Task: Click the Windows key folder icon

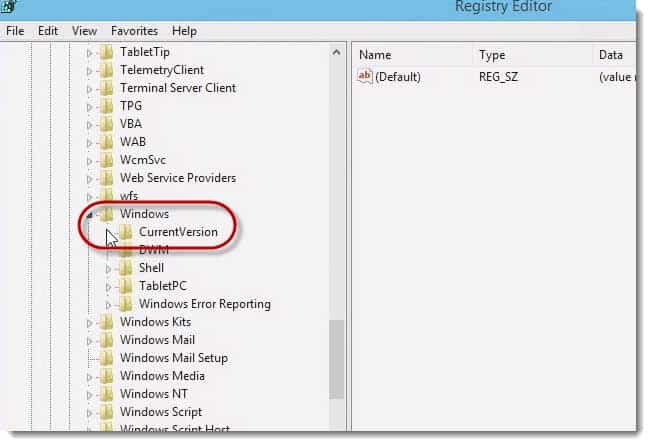Action: (107, 214)
